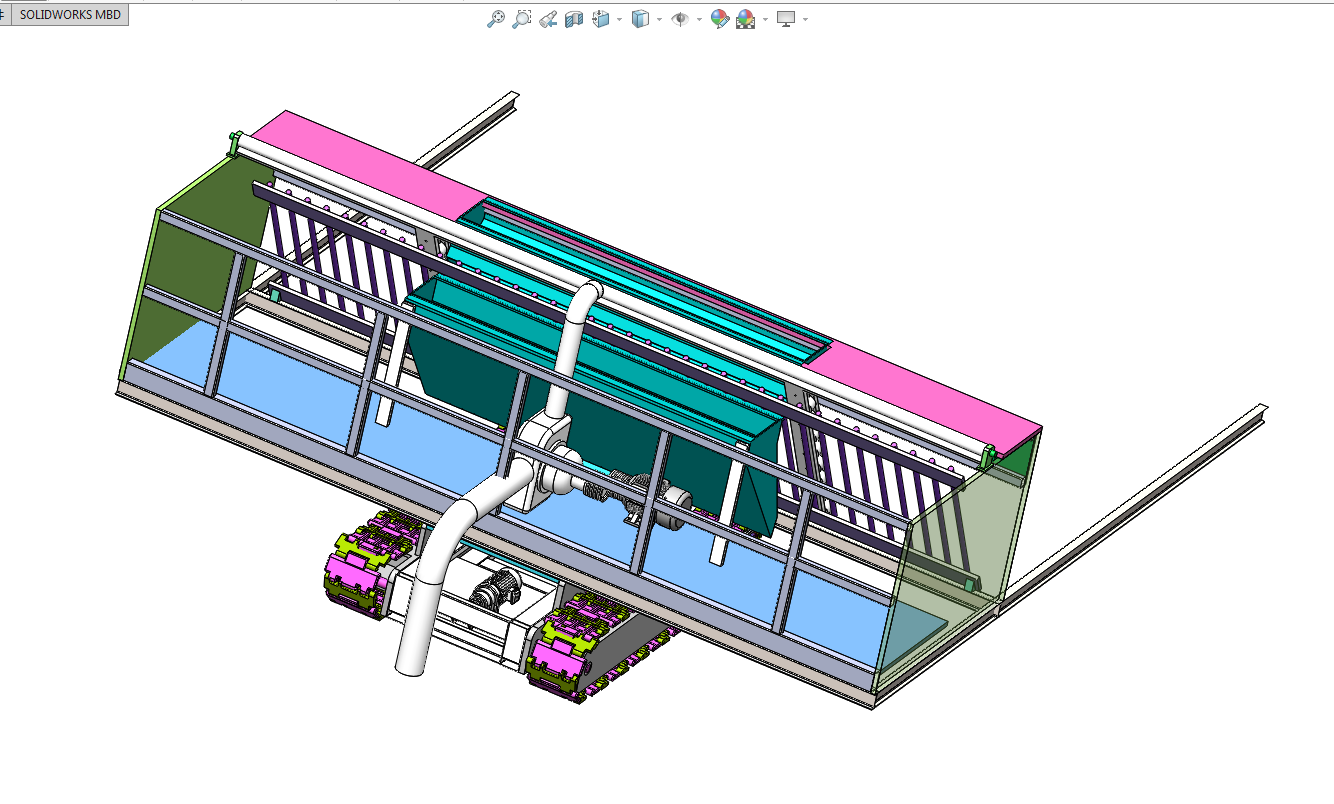Screen dimensions: 1334x804
Task: Expand View Settings dropdown arrow
Action: pyautogui.click(x=805, y=19)
